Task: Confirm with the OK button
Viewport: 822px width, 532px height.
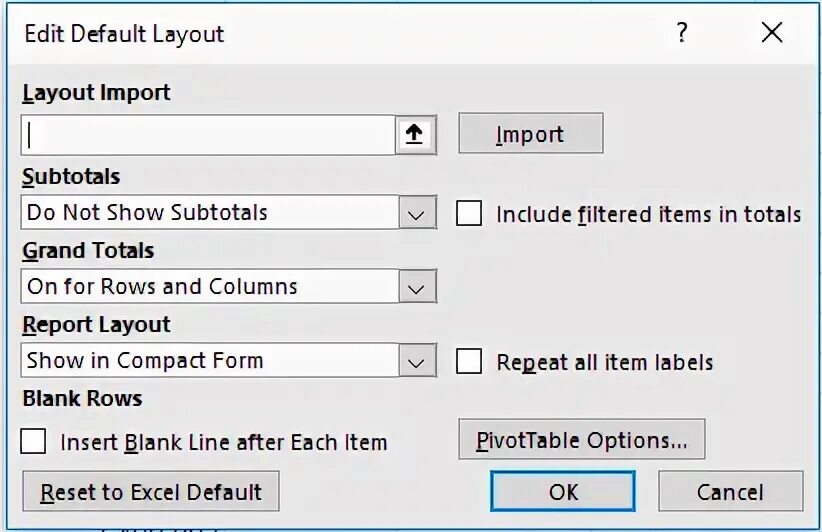Action: coord(563,491)
